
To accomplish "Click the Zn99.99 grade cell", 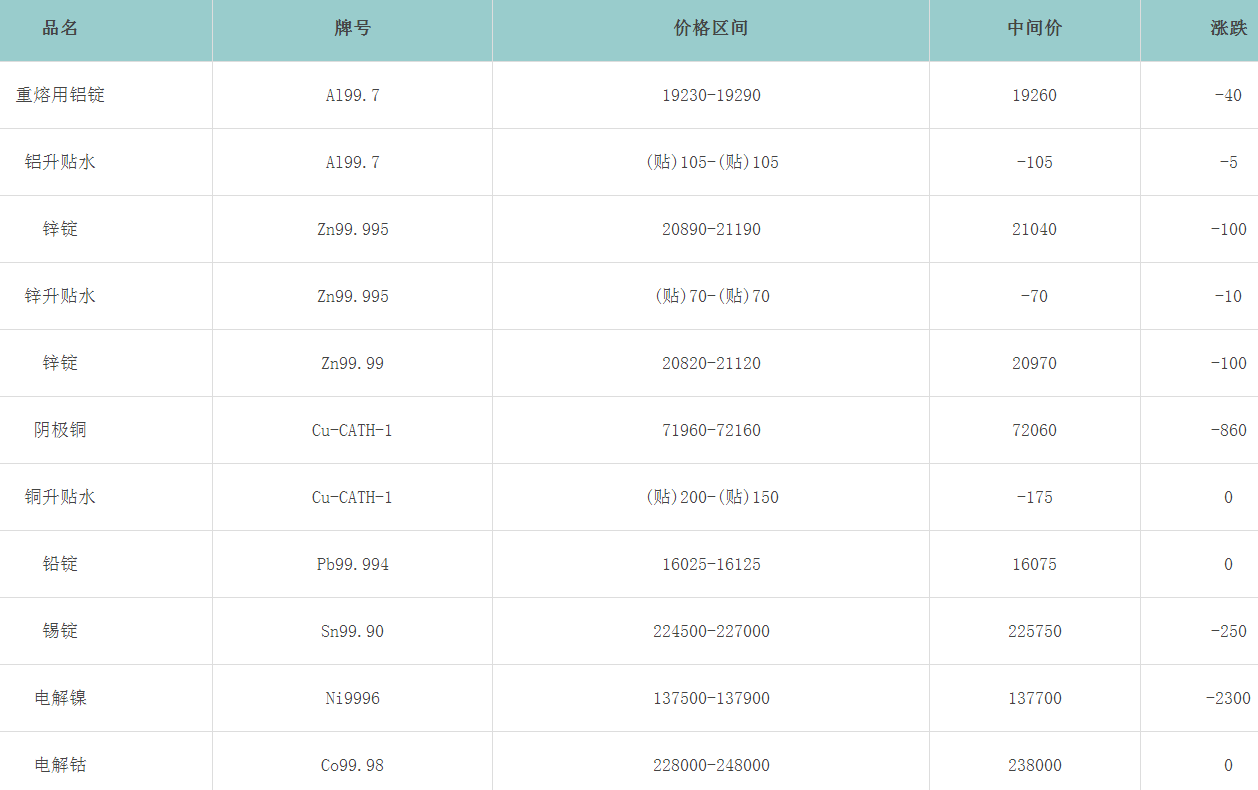I will [352, 363].
